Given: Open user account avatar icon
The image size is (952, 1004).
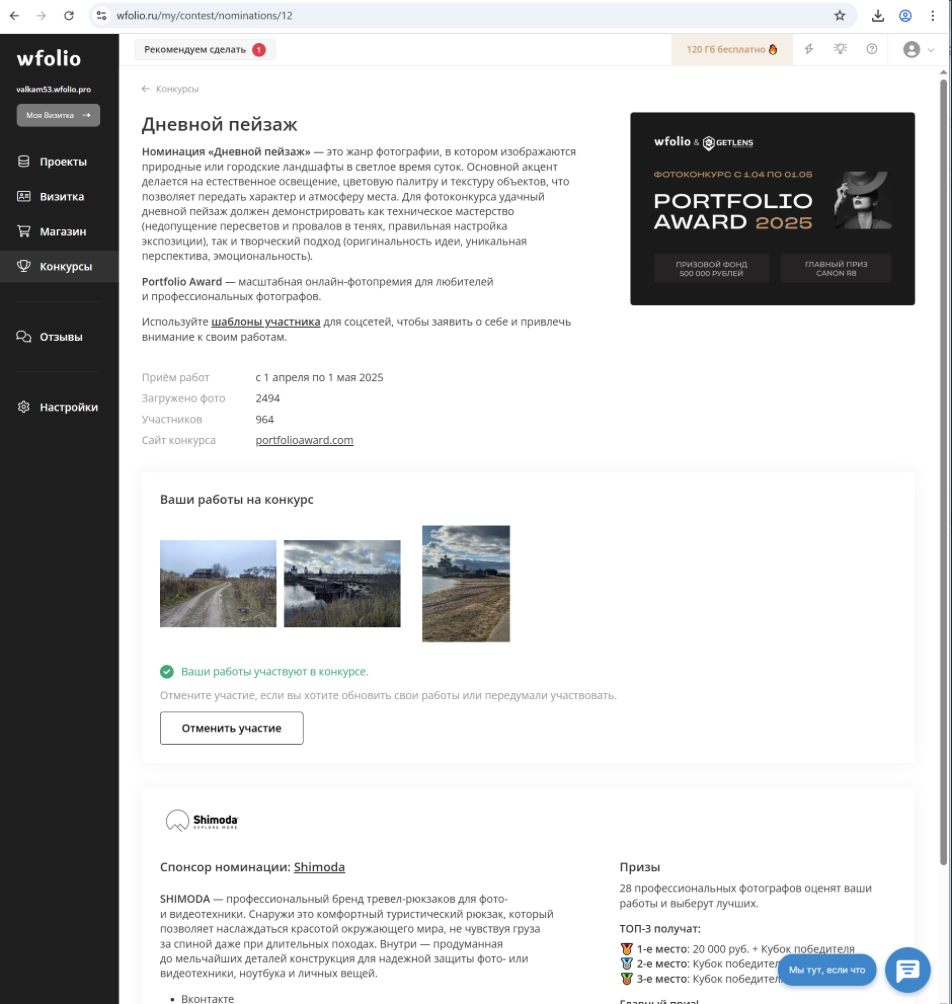Looking at the screenshot, I should 911,49.
